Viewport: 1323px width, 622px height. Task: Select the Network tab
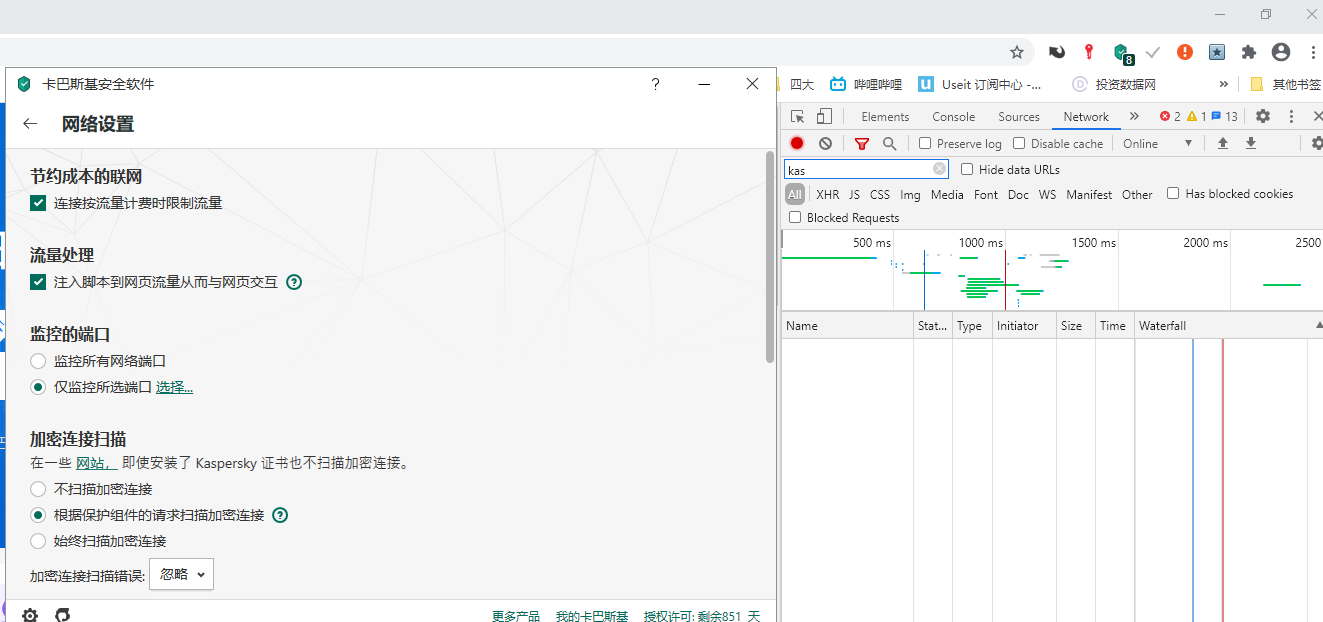tap(1086, 117)
